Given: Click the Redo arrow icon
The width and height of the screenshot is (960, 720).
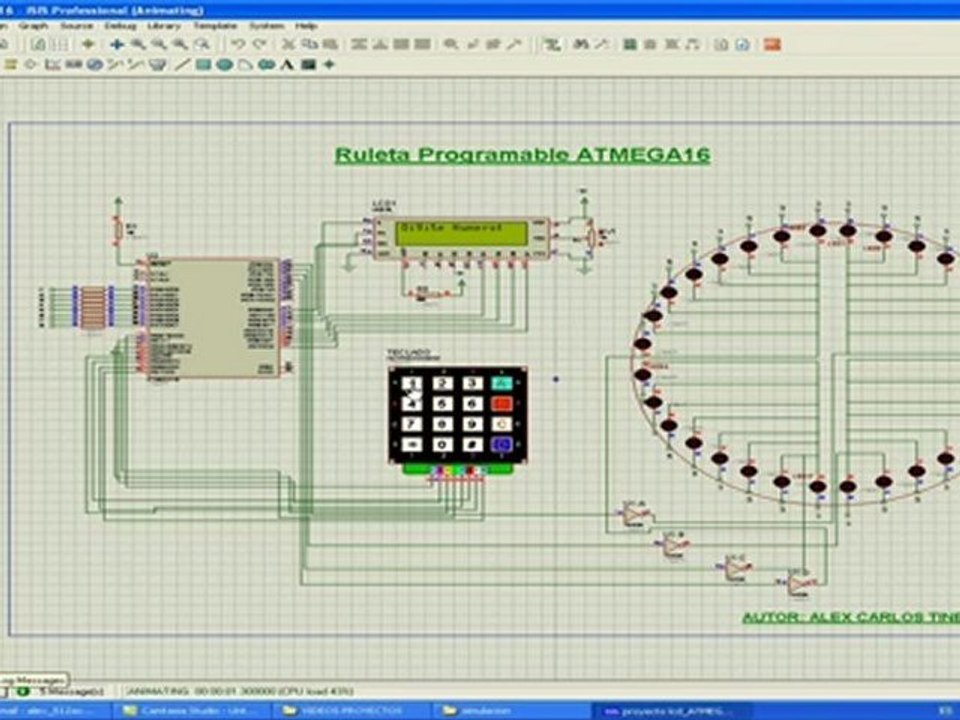Looking at the screenshot, I should (260, 44).
